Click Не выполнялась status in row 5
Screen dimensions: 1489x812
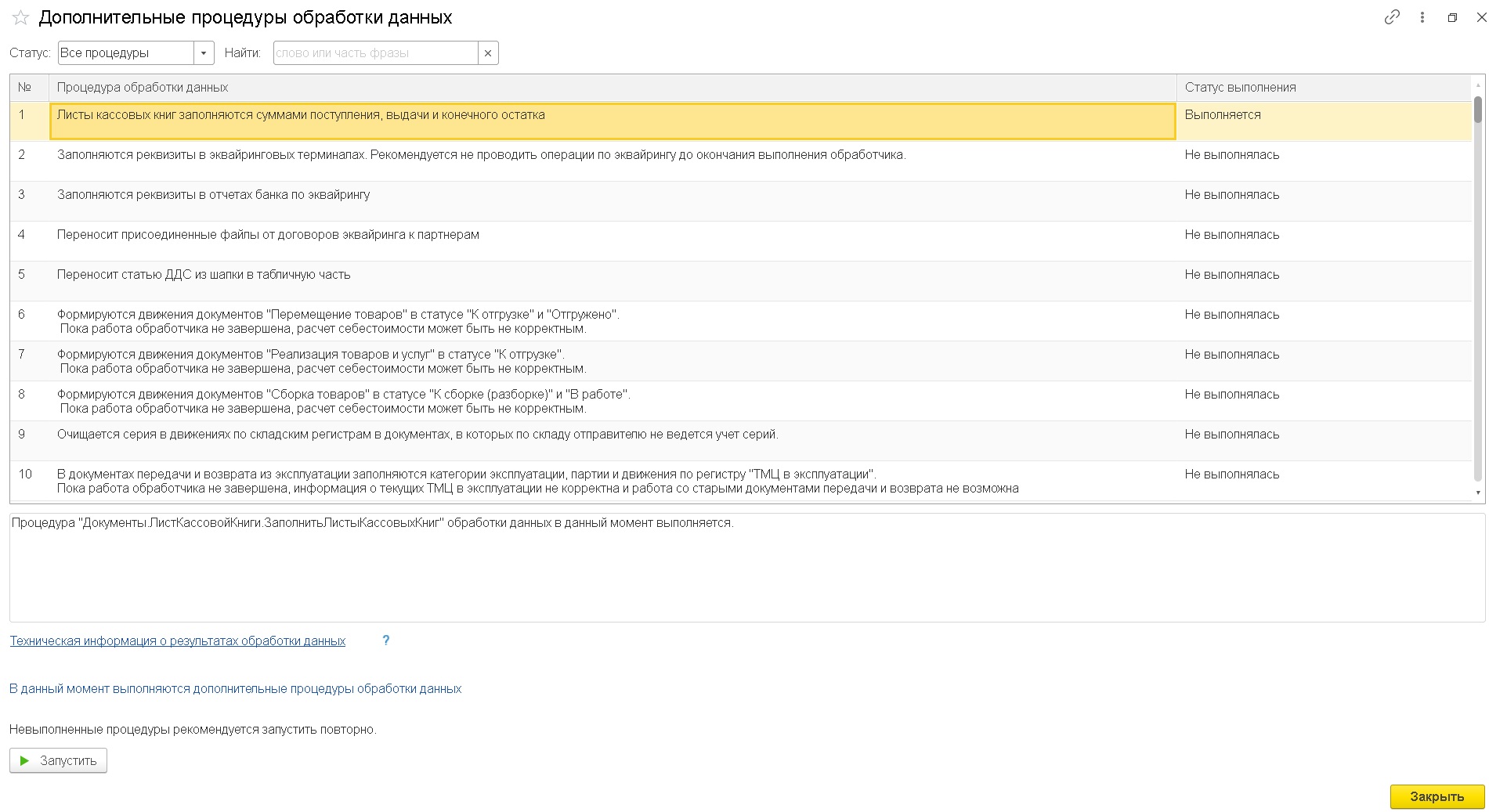coord(1324,281)
